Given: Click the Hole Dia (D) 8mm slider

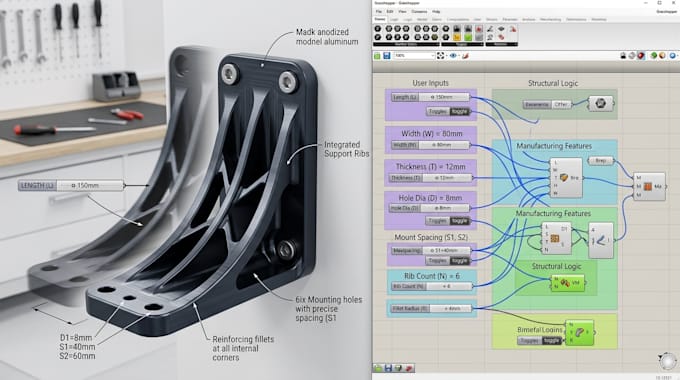Looking at the screenshot, I should (x=429, y=208).
